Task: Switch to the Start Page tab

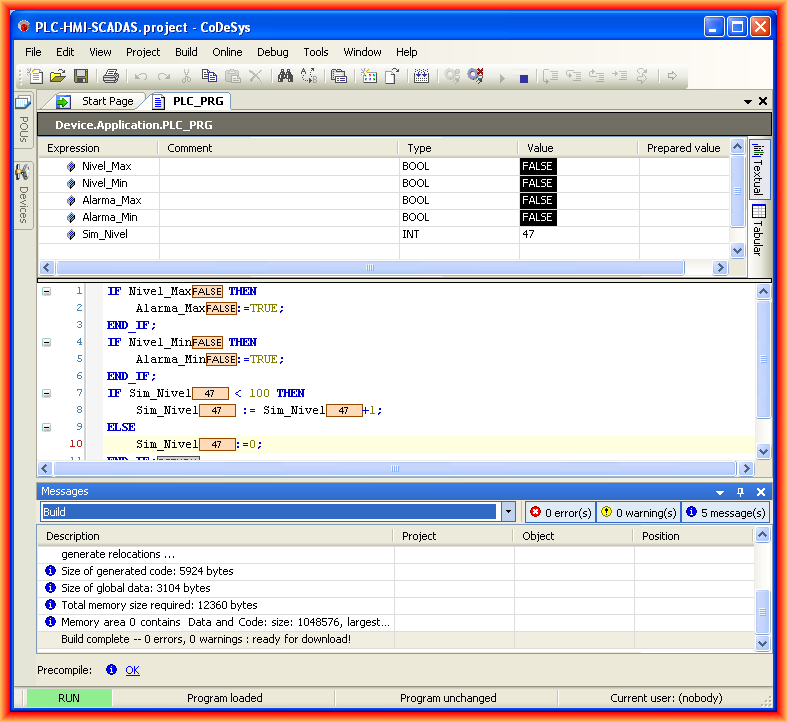Action: 106,101
